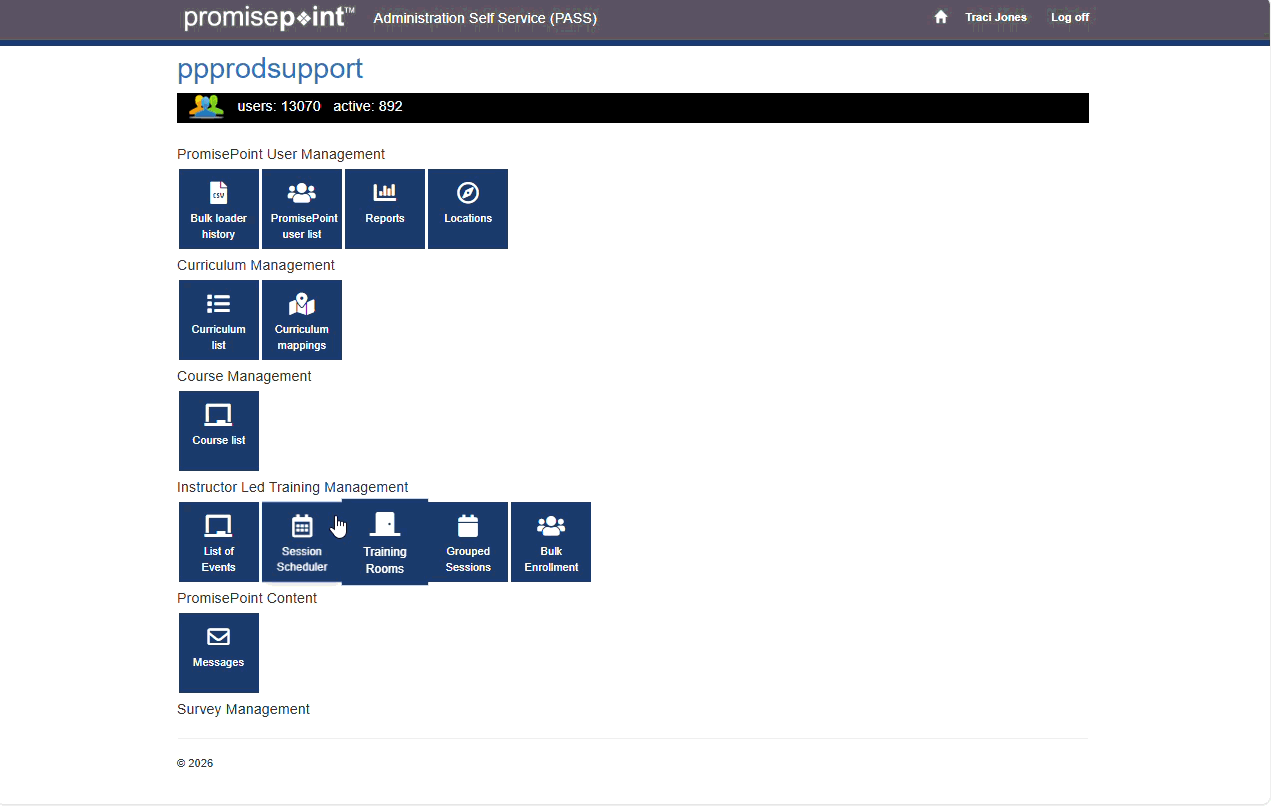The height and width of the screenshot is (806, 1272).
Task: Open the Curriculum mappings tile
Action: click(x=302, y=320)
